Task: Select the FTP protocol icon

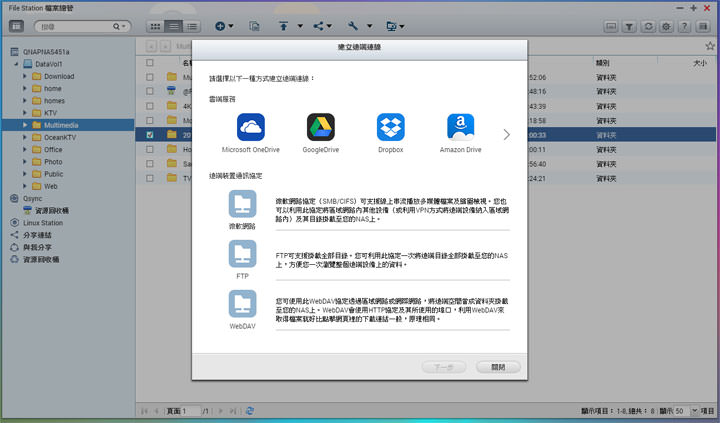Action: point(242,253)
